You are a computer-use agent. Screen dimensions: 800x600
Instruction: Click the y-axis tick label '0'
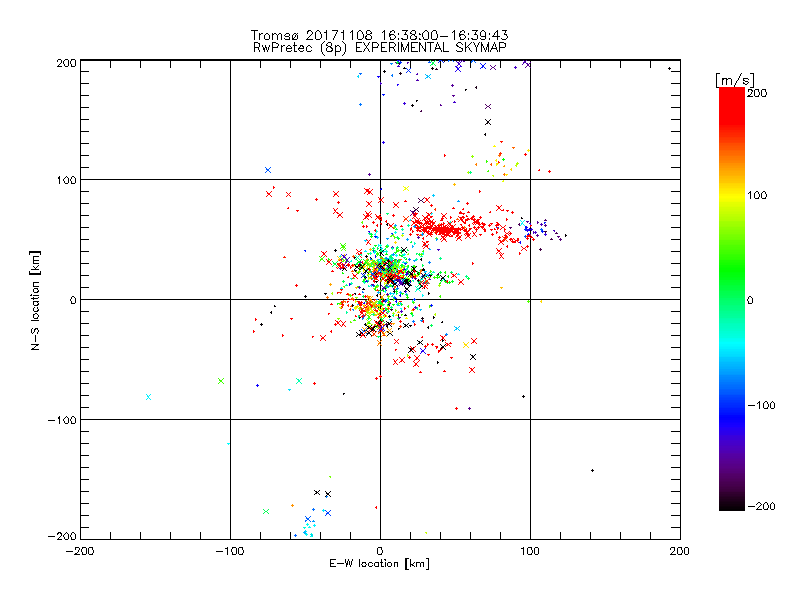coord(73,300)
